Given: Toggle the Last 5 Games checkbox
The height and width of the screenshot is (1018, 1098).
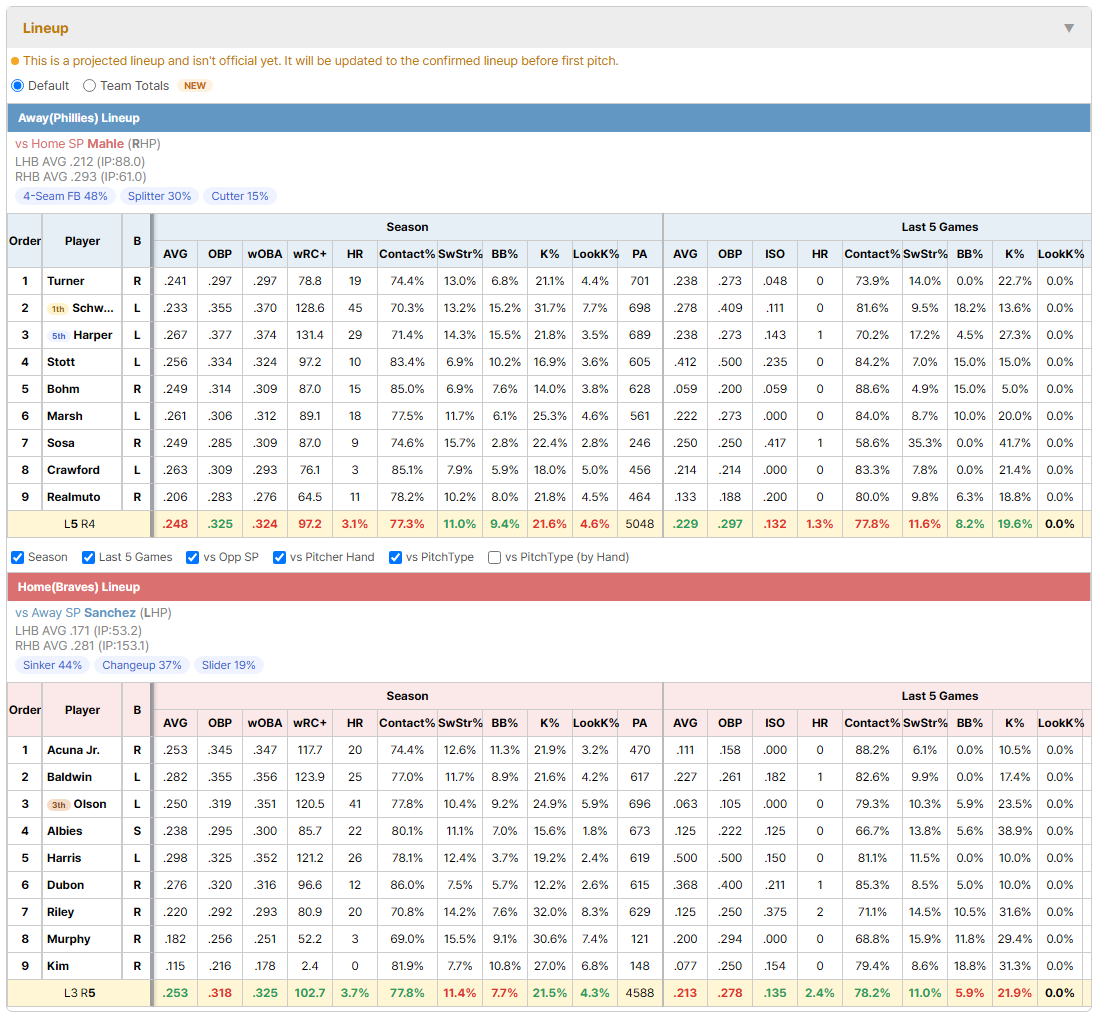Looking at the screenshot, I should [88, 557].
